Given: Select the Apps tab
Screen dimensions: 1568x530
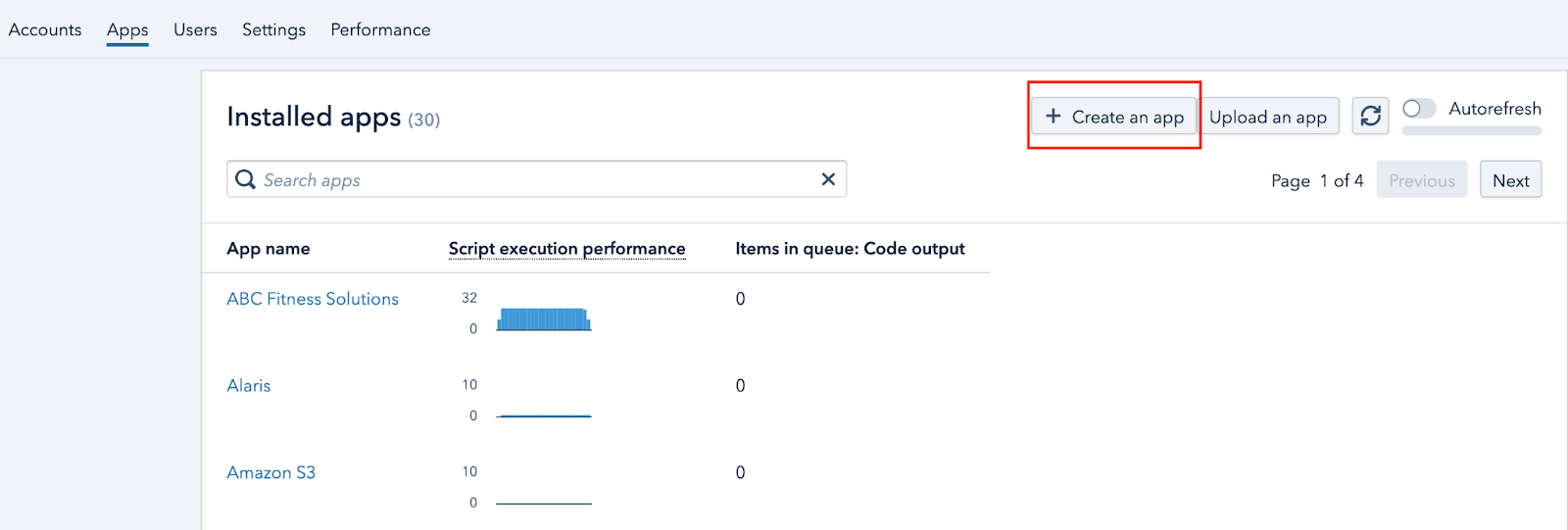Looking at the screenshot, I should [x=127, y=30].
